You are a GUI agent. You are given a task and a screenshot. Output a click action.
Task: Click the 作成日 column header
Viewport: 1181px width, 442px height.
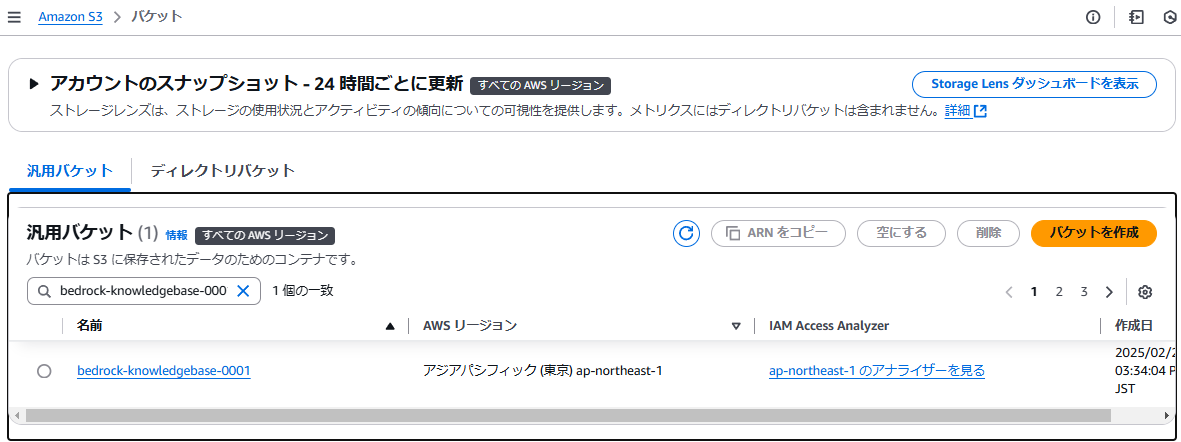1134,326
